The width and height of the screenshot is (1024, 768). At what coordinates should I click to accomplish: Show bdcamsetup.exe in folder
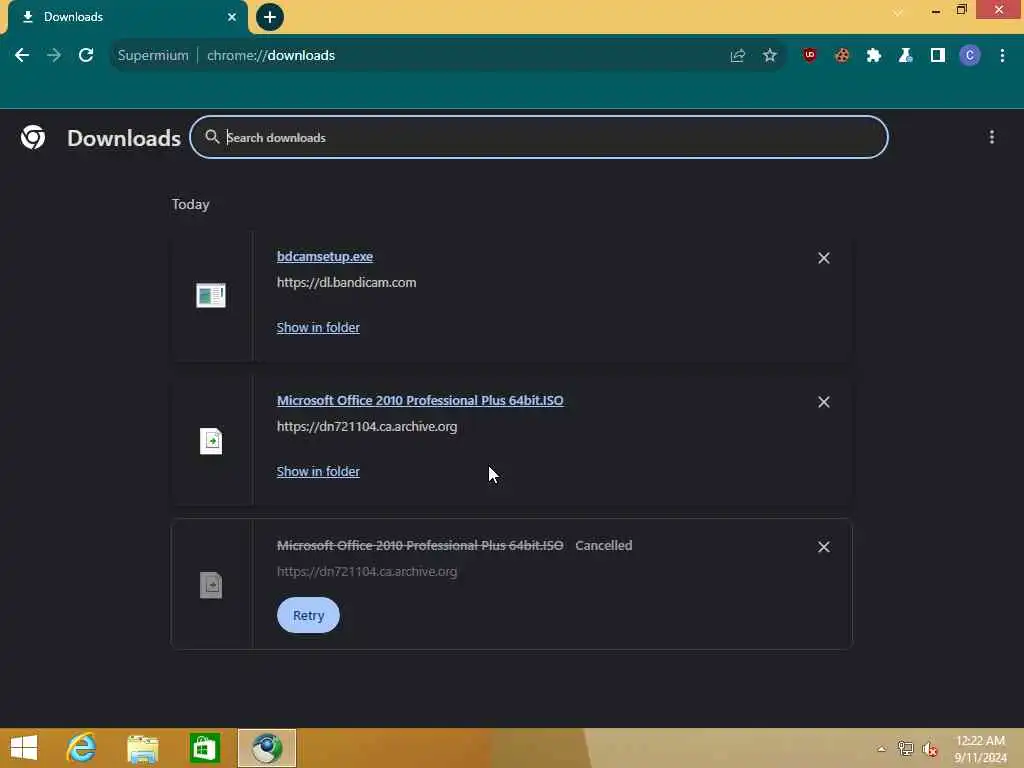tap(318, 328)
